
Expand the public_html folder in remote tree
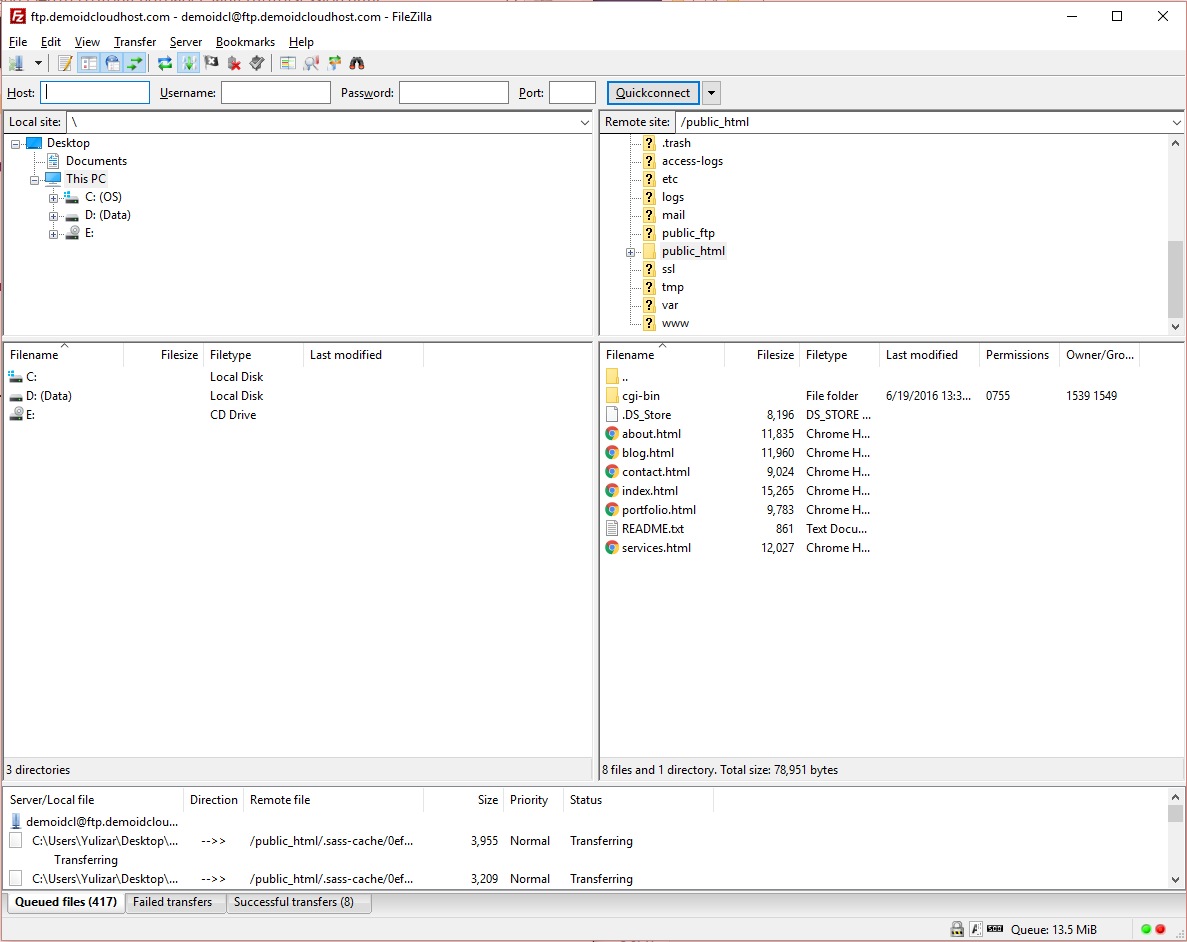click(630, 251)
